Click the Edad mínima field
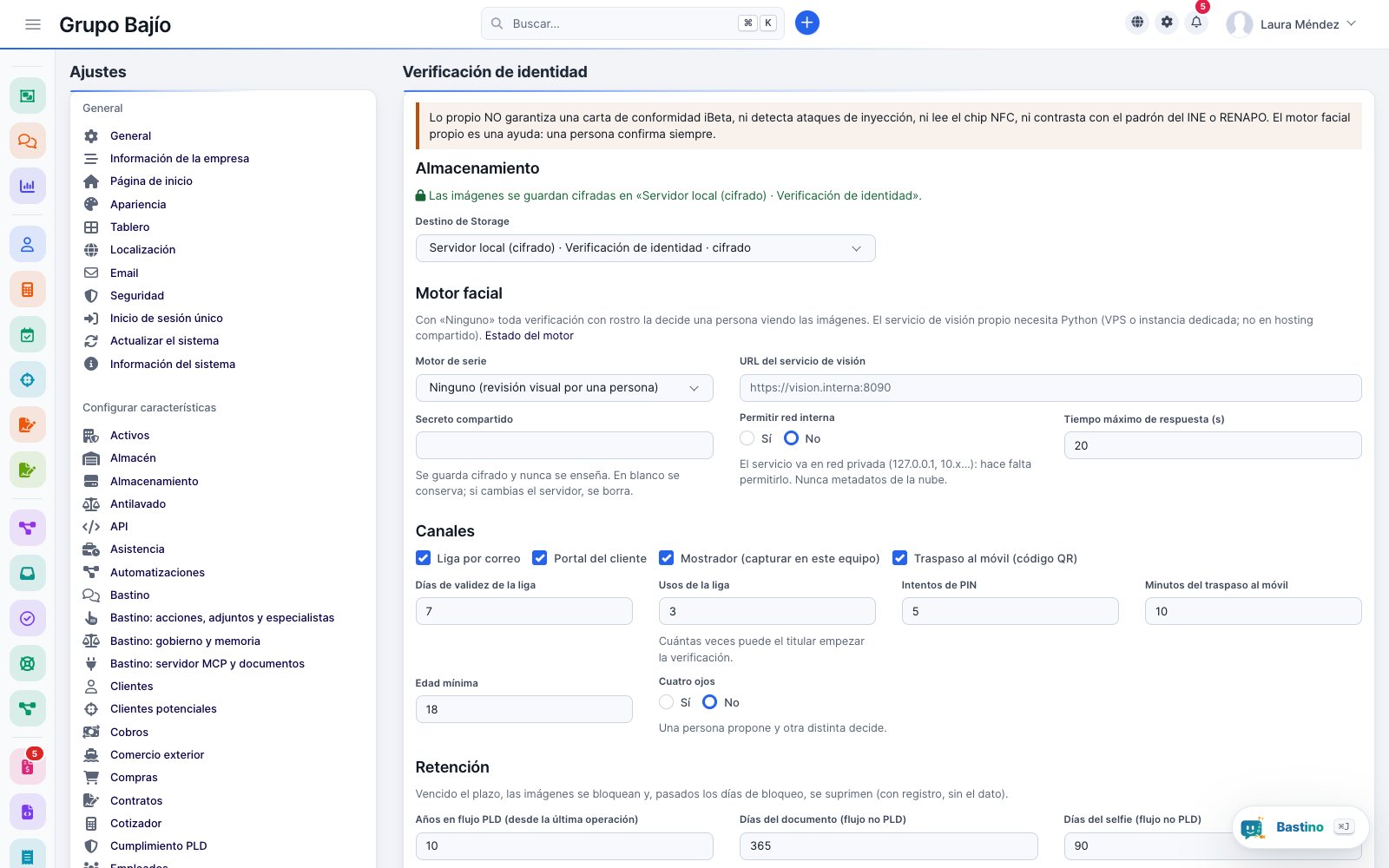 (523, 709)
